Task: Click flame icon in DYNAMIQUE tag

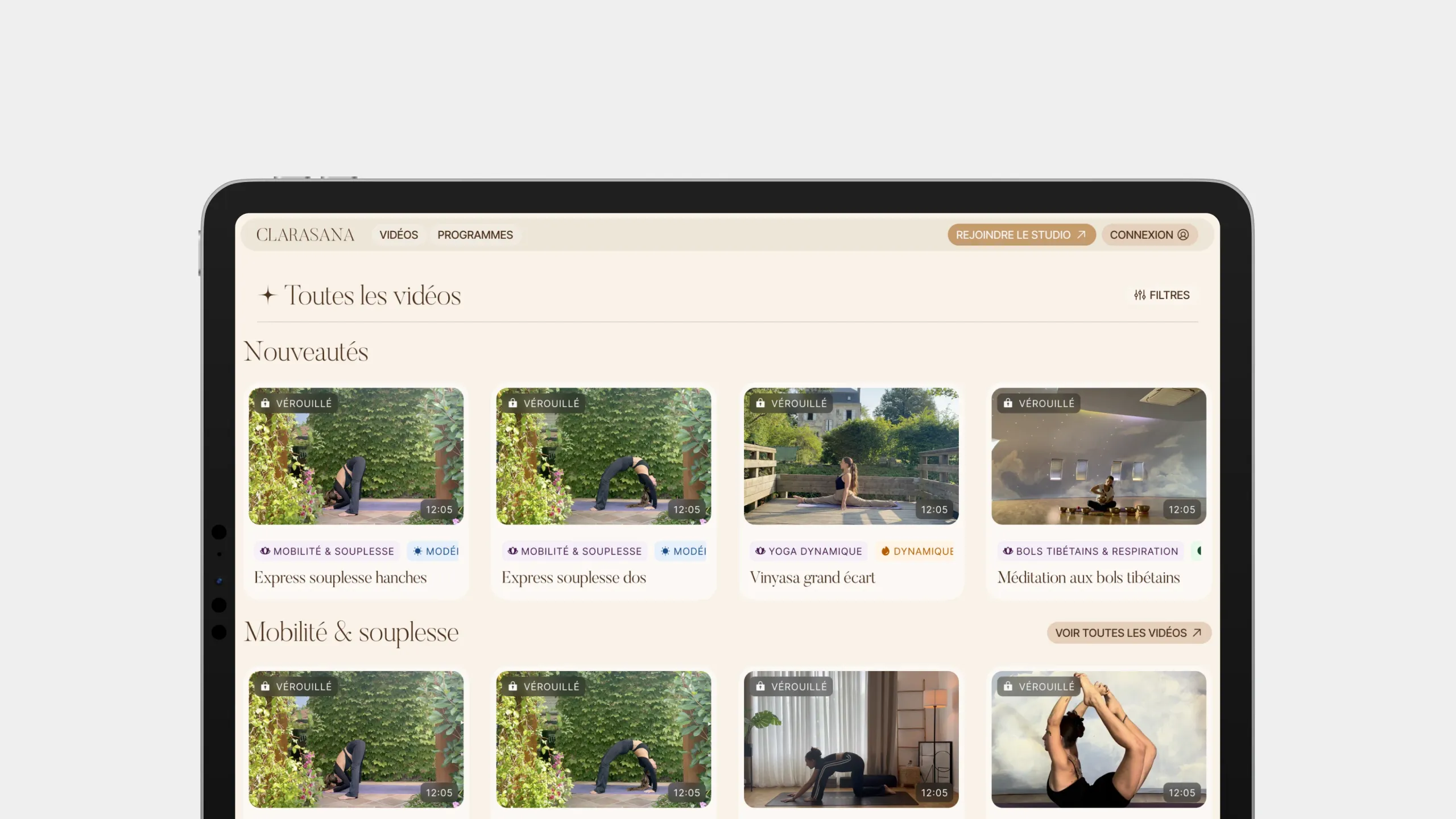Action: [x=886, y=551]
